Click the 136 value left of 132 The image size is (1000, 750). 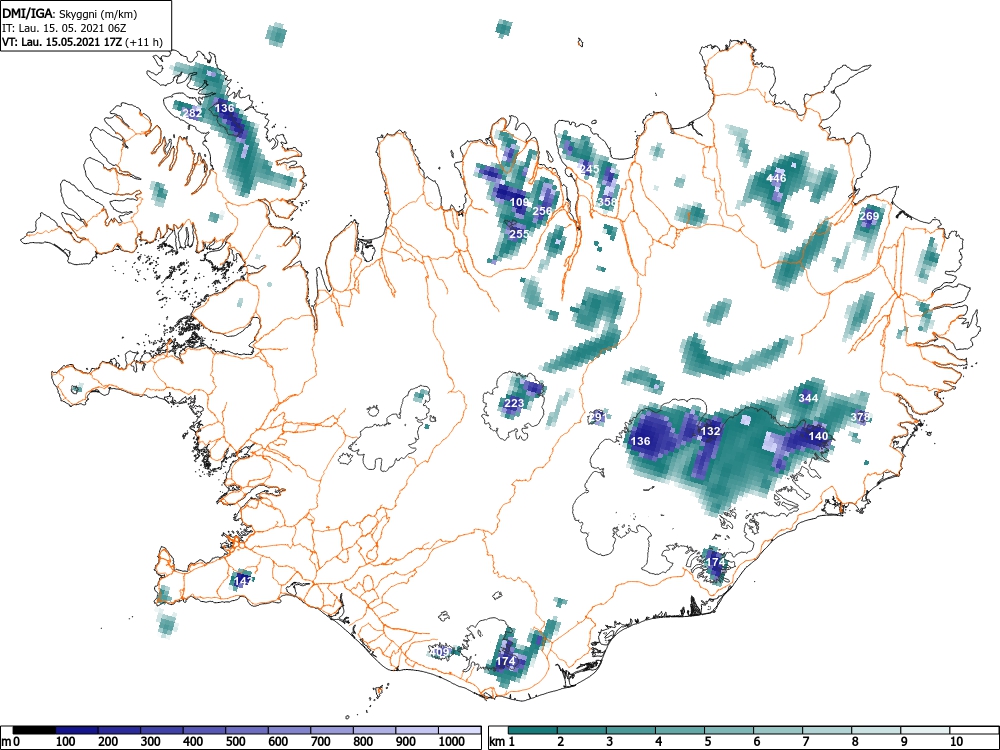click(x=640, y=441)
